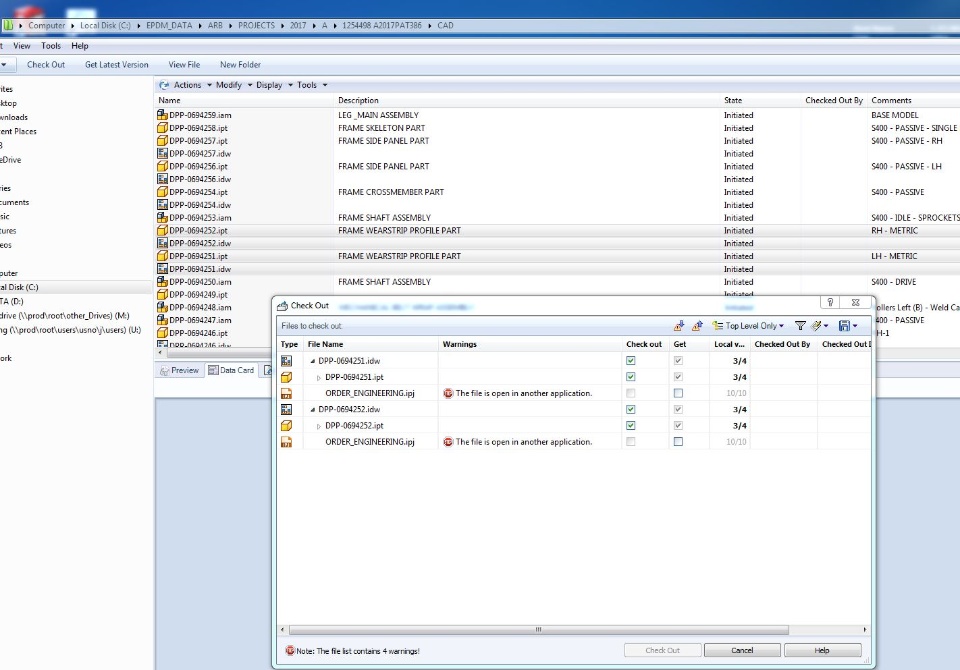Click the refresh icon beside Actions menu
This screenshot has height=670, width=960.
click(x=164, y=85)
